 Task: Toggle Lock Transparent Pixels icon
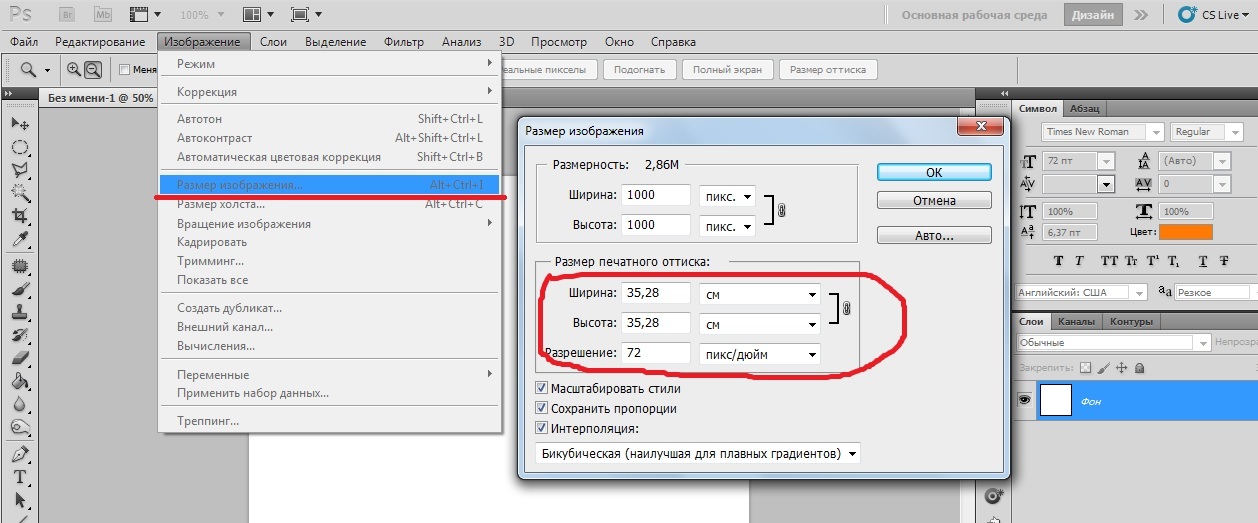point(1087,367)
